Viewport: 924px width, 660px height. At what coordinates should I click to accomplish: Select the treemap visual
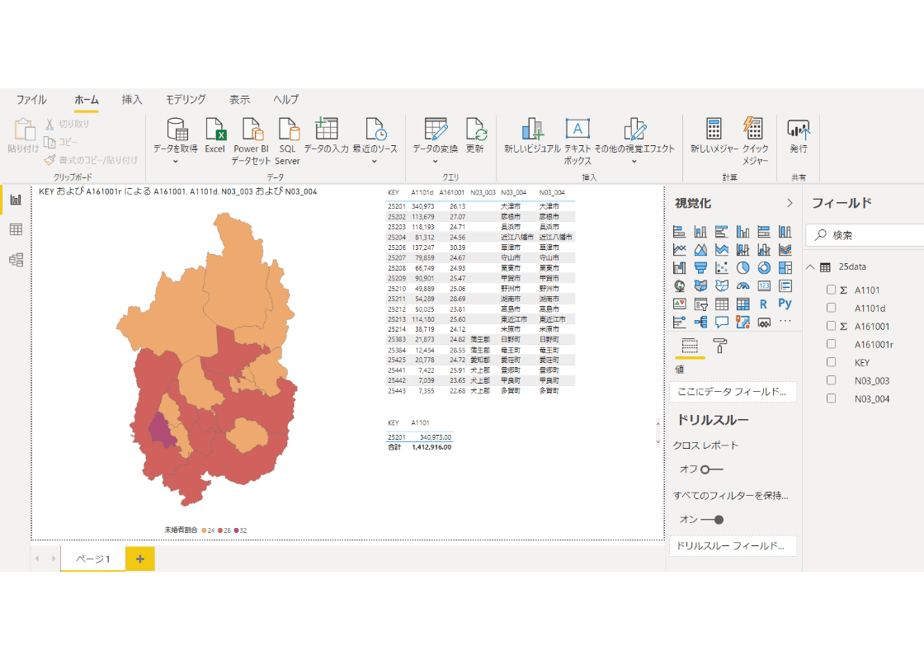(786, 268)
